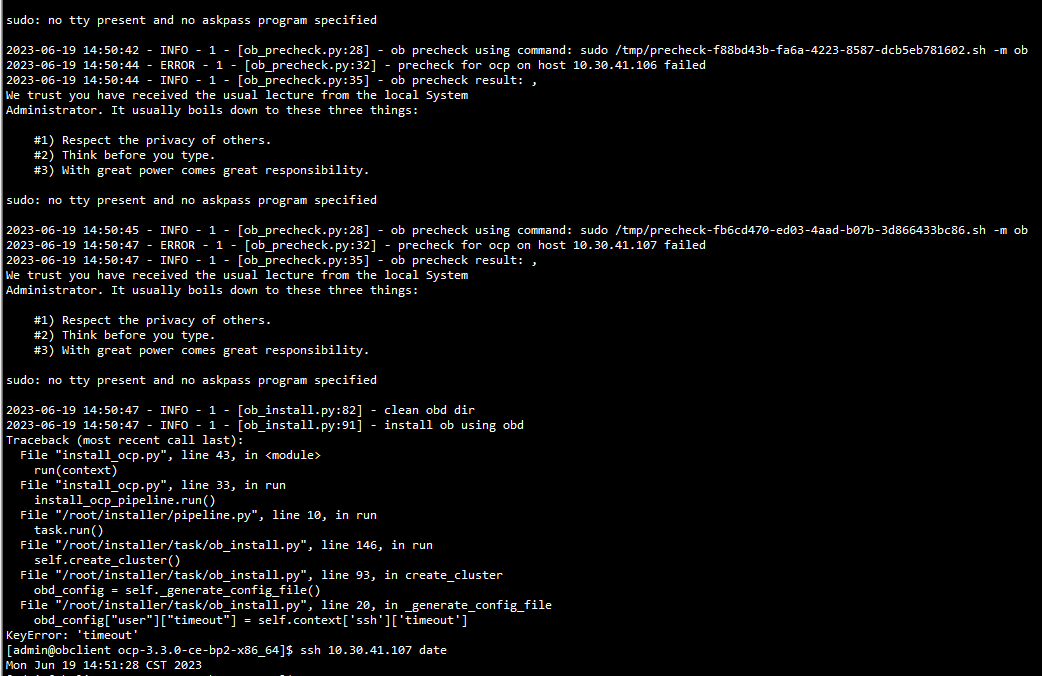Click the /root/installer/pipeline.py line 10 entry
This screenshot has height=676, width=1042.
tap(198, 515)
